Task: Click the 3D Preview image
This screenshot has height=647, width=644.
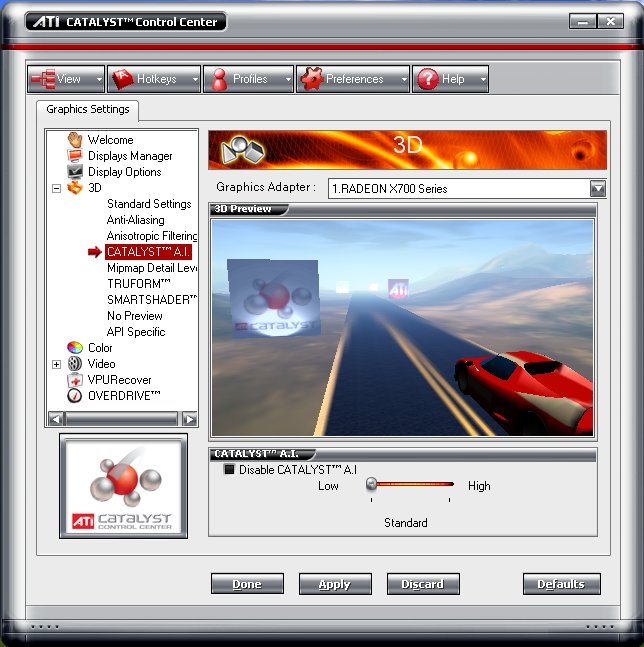Action: click(x=402, y=328)
